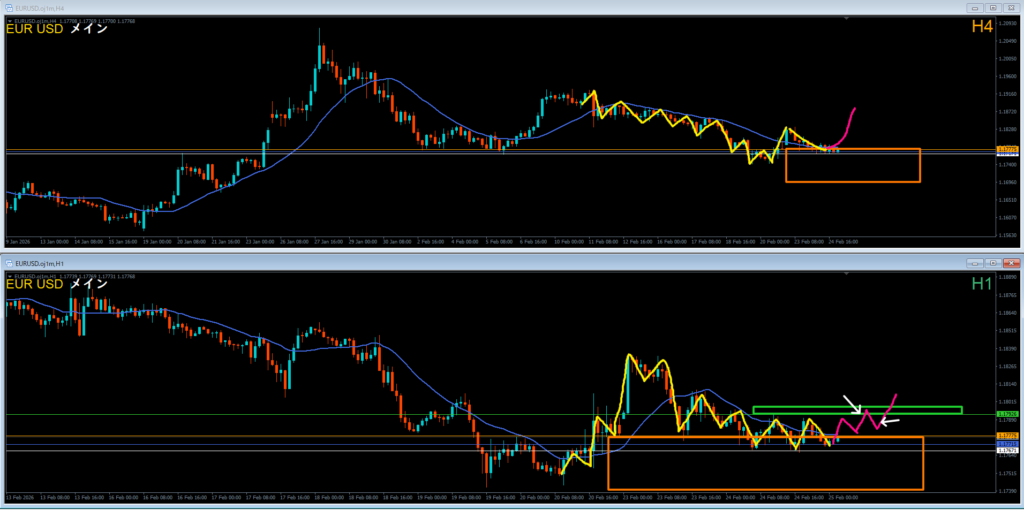Close the EURUSD H4 chart window
This screenshot has width=1024, height=510.
pyautogui.click(x=1010, y=8)
